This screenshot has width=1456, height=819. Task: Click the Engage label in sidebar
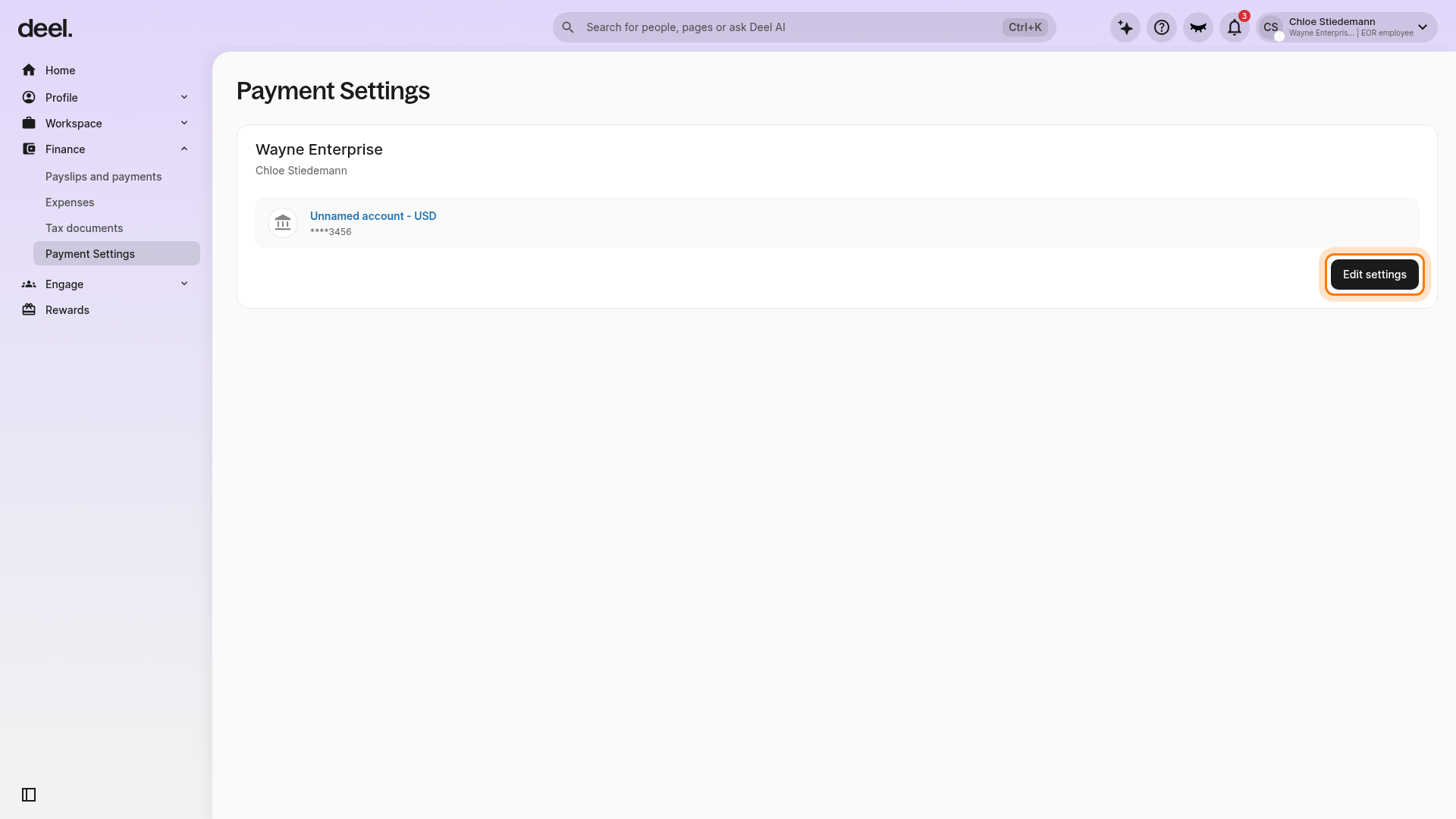pyautogui.click(x=64, y=284)
